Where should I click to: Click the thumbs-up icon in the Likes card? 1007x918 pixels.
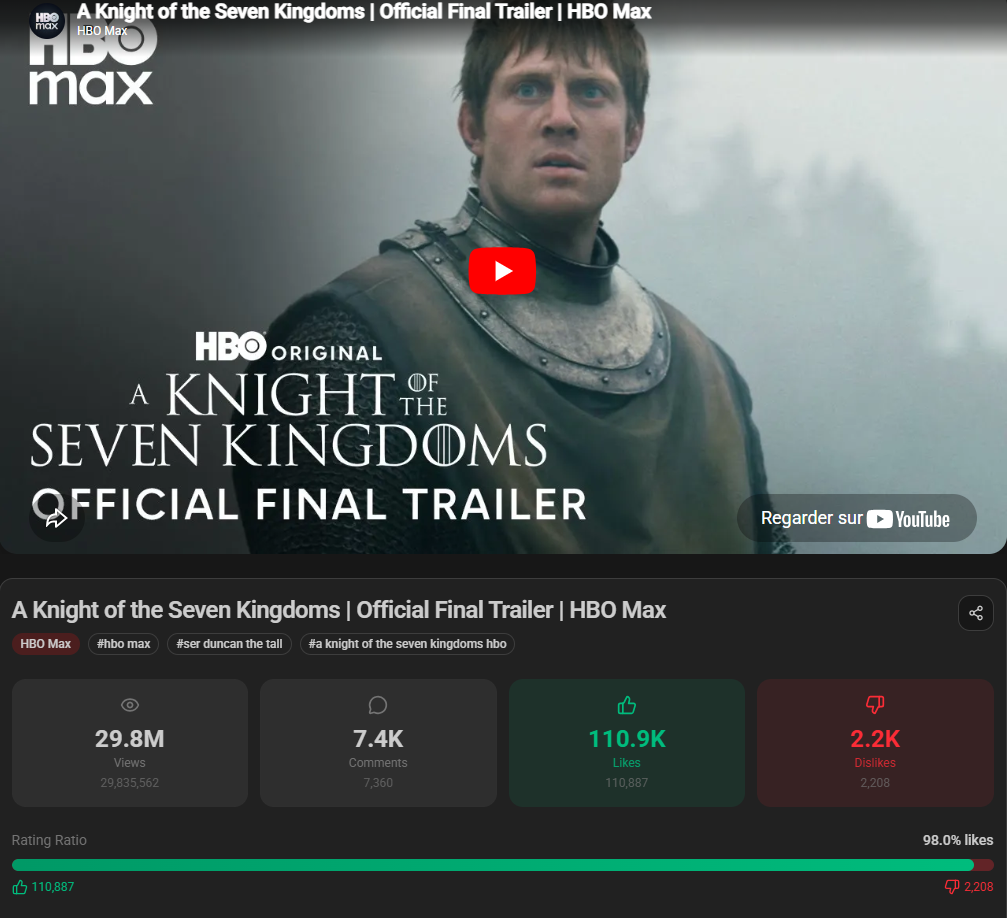[627, 705]
